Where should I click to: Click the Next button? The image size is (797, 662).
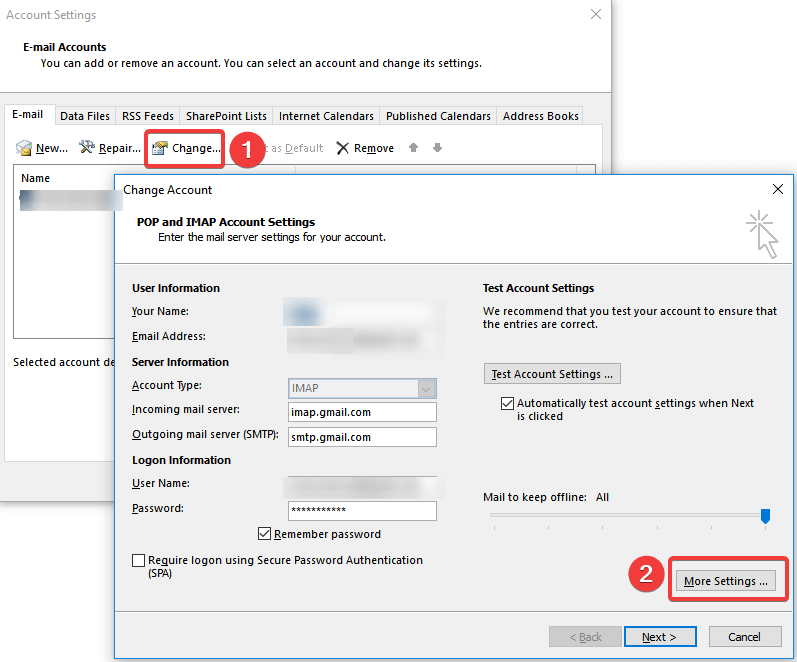pyautogui.click(x=660, y=637)
